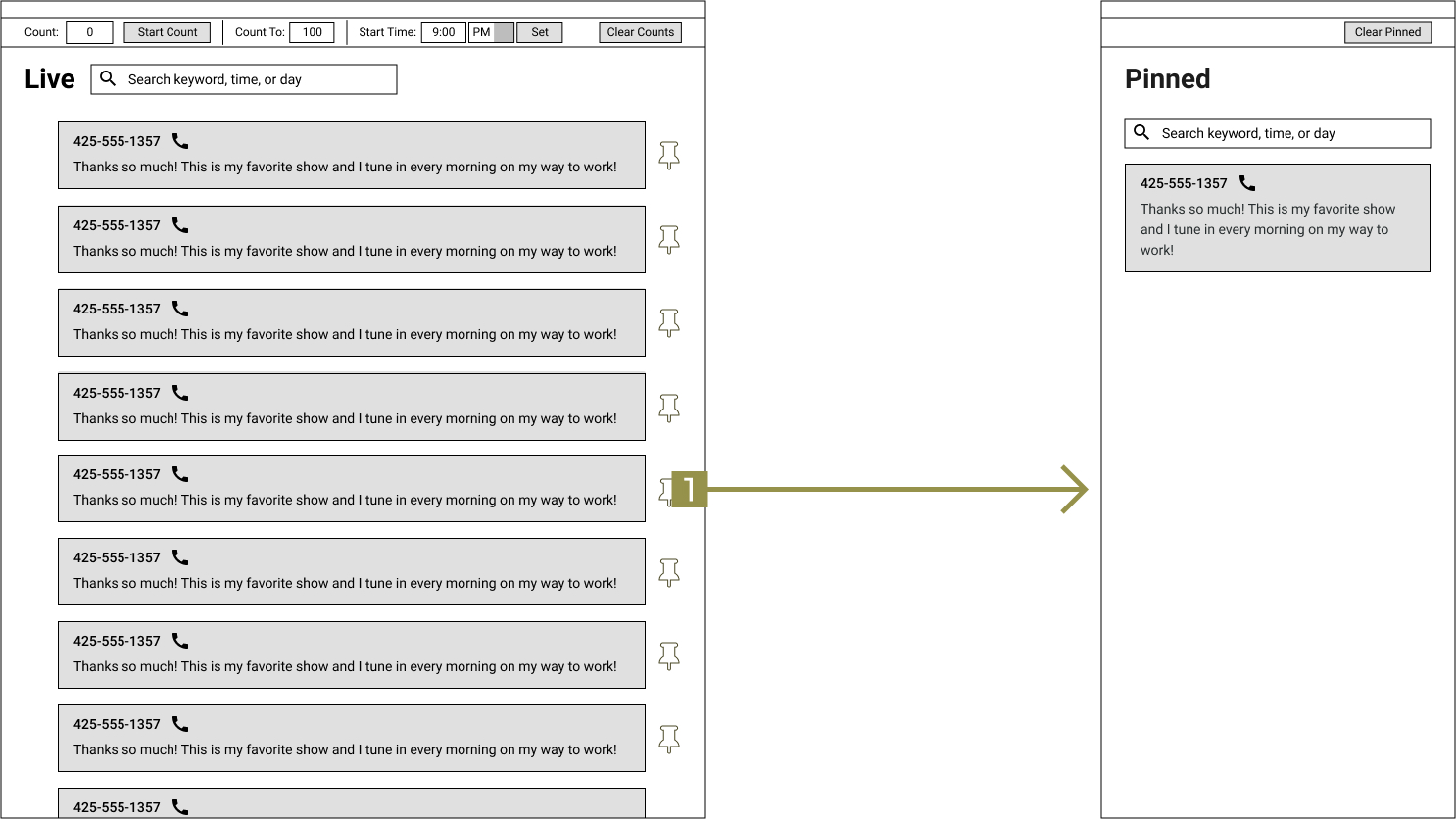Pin the first message in the Live list
The width and height of the screenshot is (1456, 819).
point(669,155)
